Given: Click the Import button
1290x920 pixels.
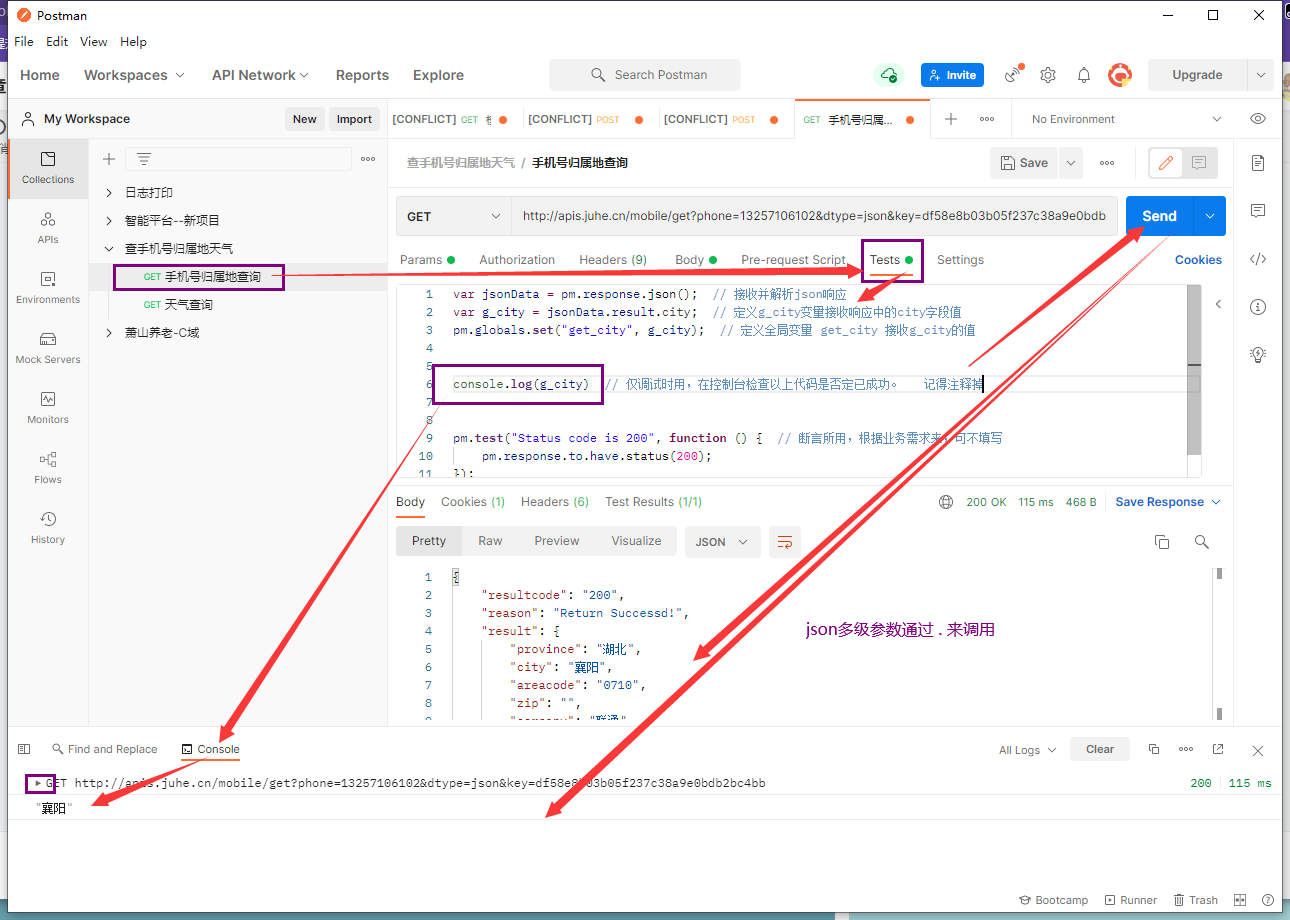Looking at the screenshot, I should point(354,119).
